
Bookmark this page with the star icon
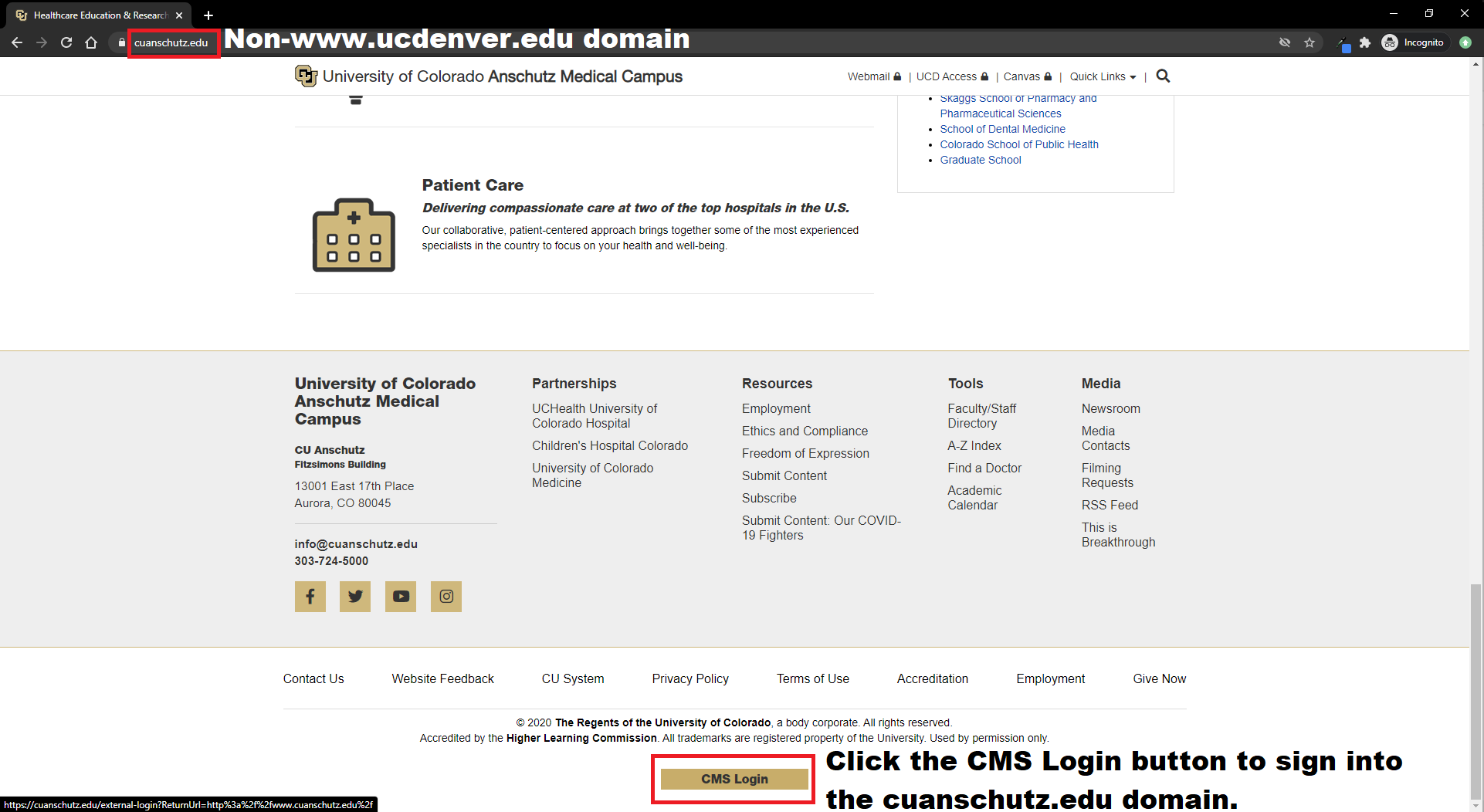1310,42
